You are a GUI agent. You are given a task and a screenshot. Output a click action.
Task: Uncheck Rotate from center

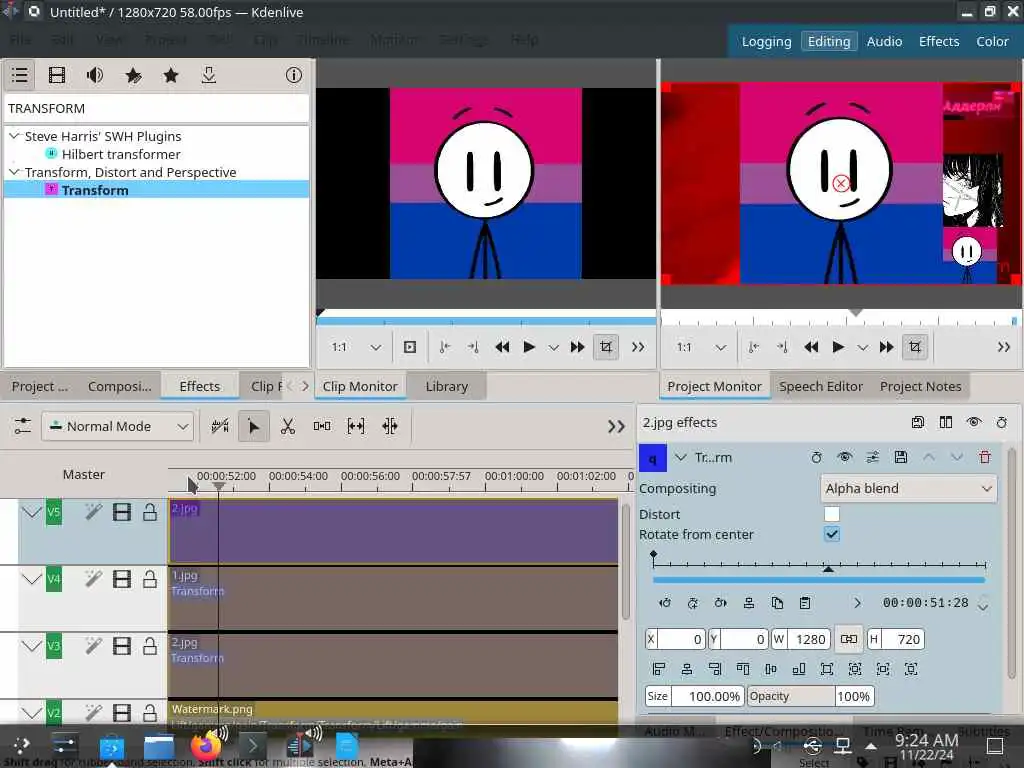(x=831, y=534)
